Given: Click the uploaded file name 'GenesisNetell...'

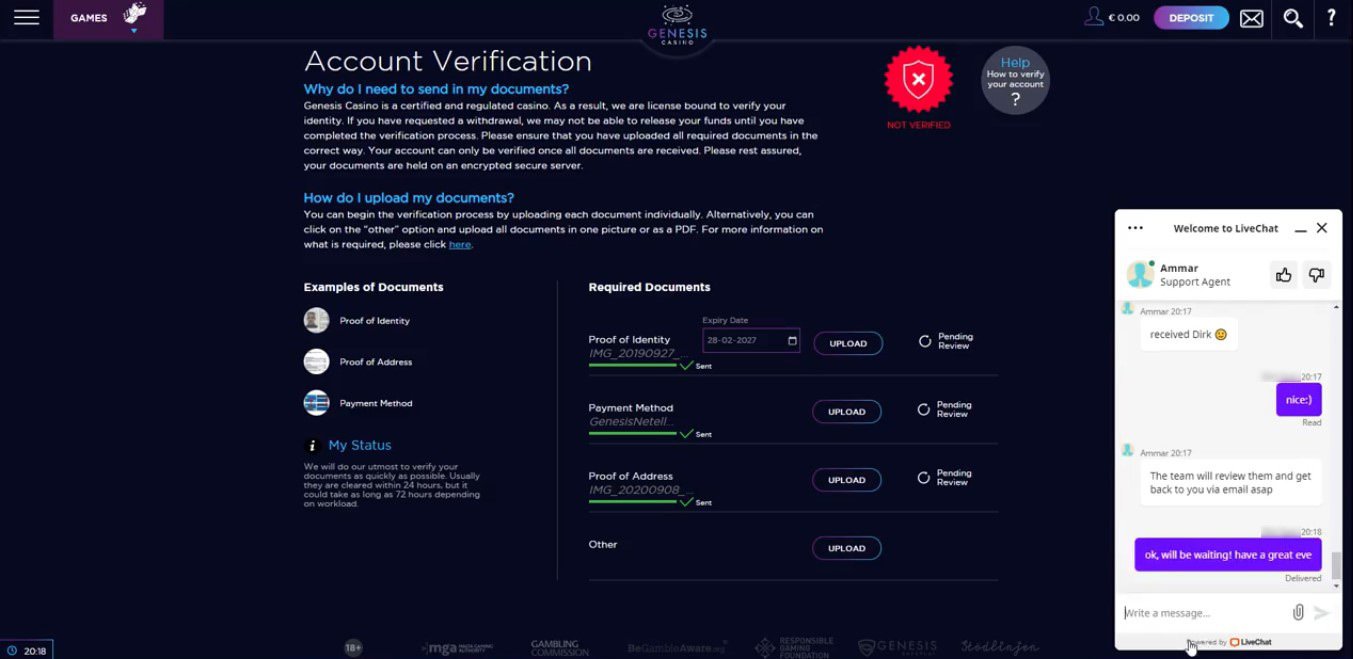Looking at the screenshot, I should (x=631, y=421).
